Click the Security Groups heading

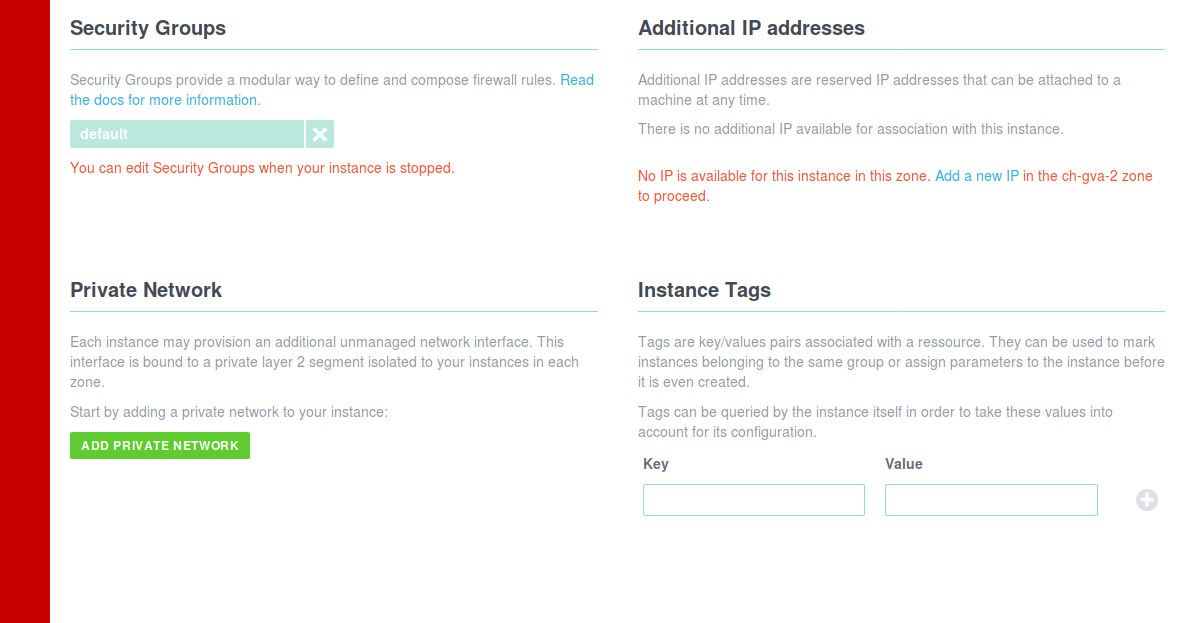[148, 28]
